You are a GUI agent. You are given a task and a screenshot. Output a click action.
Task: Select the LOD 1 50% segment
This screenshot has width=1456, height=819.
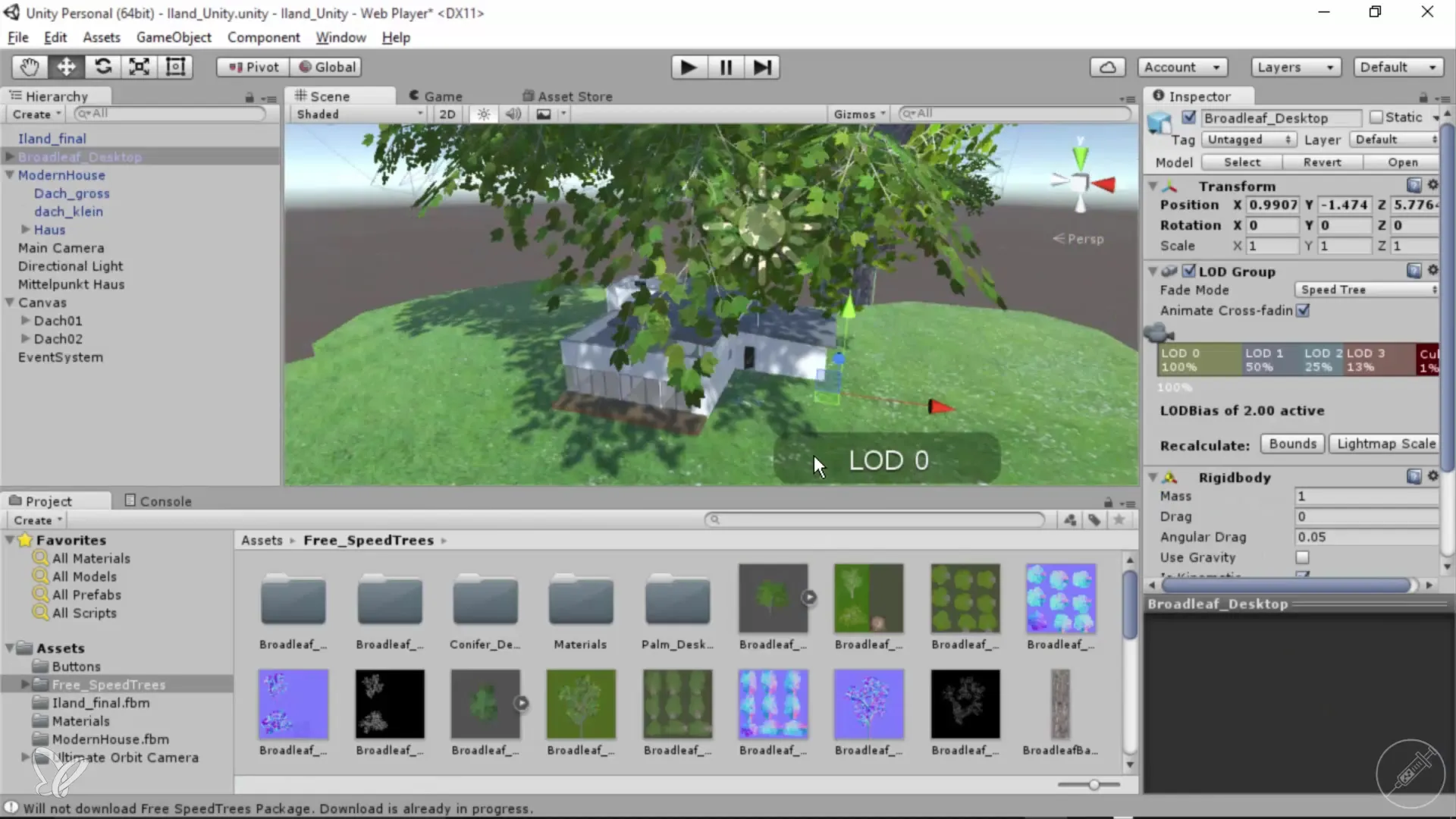coord(1271,359)
